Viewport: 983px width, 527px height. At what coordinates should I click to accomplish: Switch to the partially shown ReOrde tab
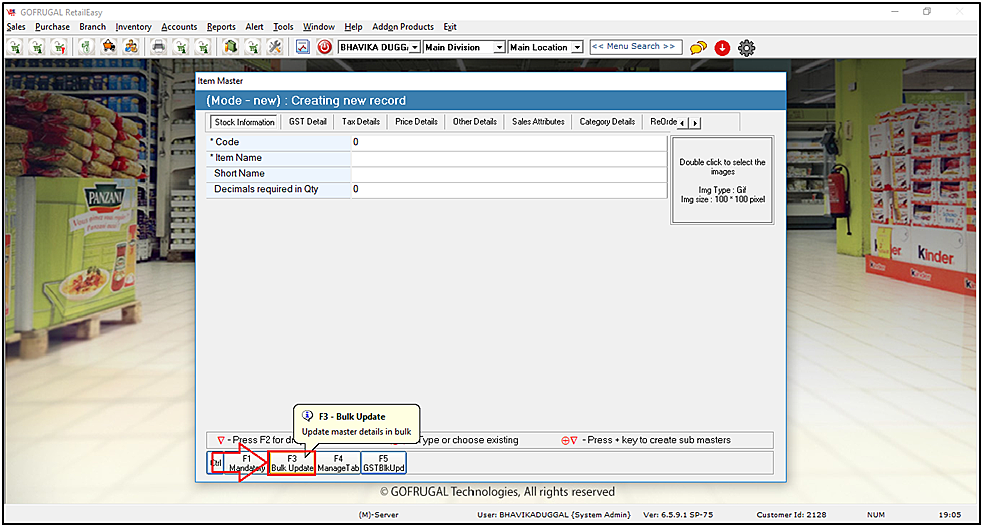[662, 122]
